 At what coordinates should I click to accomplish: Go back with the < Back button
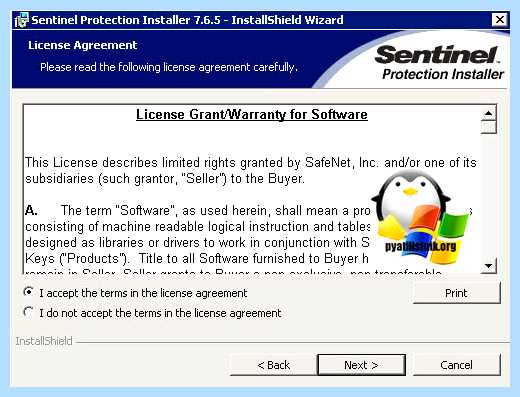tap(273, 365)
